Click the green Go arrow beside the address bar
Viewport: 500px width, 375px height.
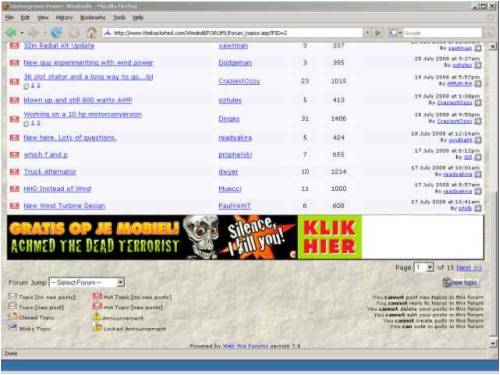click(x=378, y=33)
